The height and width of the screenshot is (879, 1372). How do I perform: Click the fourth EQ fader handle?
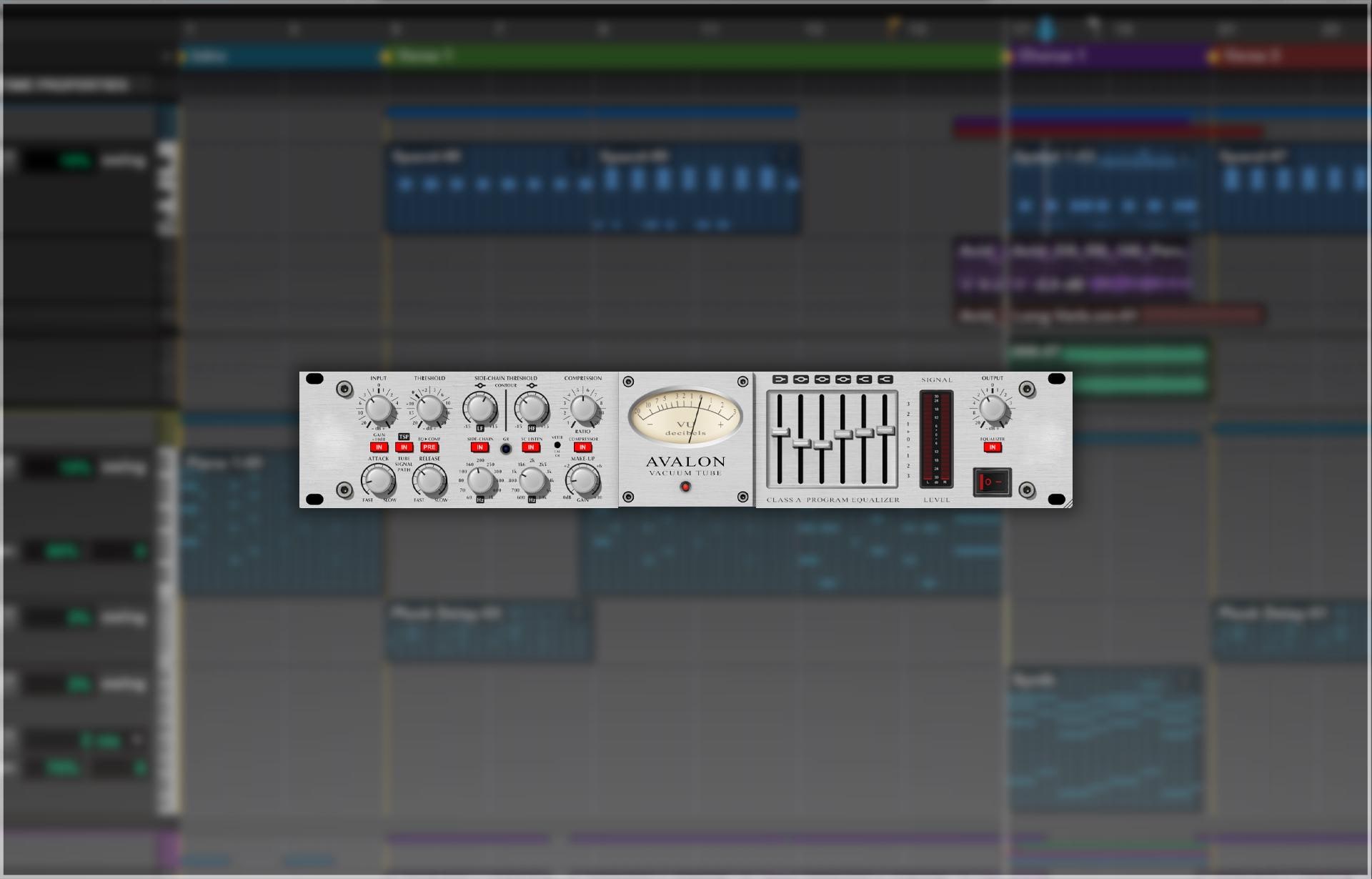pyautogui.click(x=843, y=434)
